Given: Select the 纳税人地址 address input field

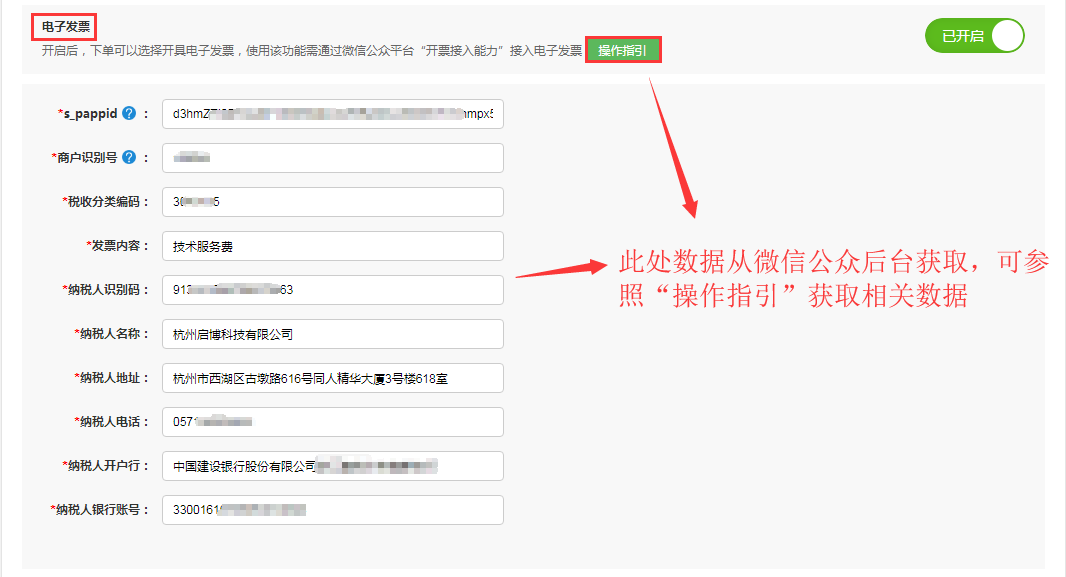Looking at the screenshot, I should click(332, 378).
